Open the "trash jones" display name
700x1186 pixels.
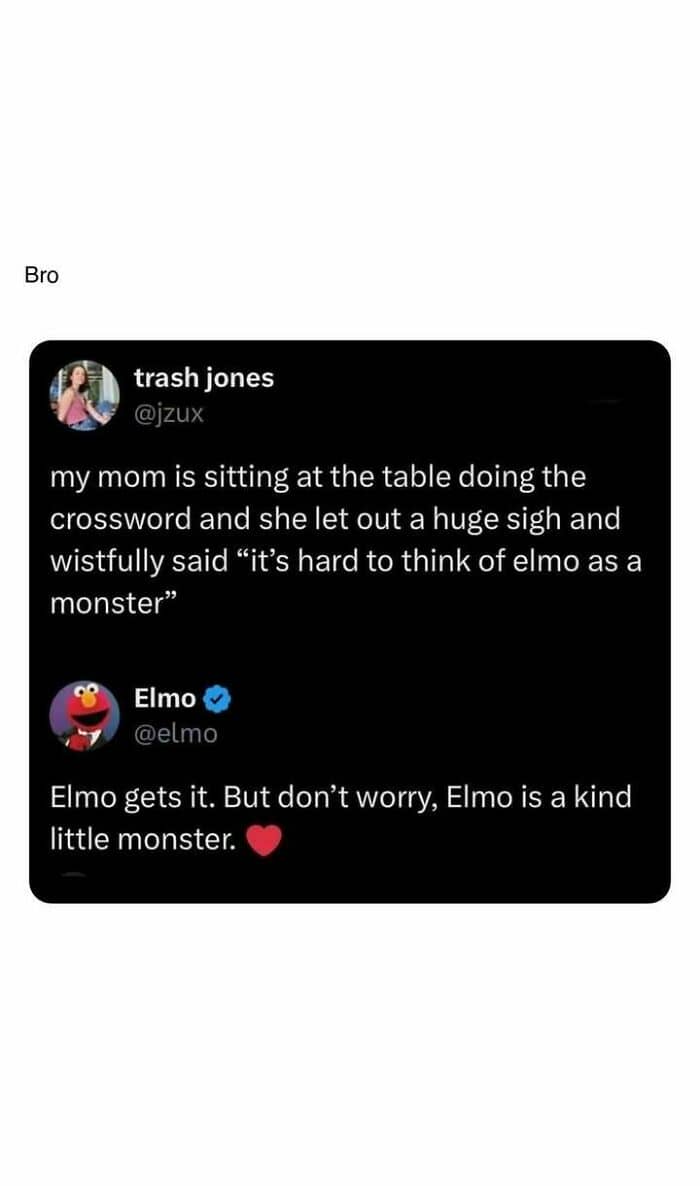coord(204,378)
